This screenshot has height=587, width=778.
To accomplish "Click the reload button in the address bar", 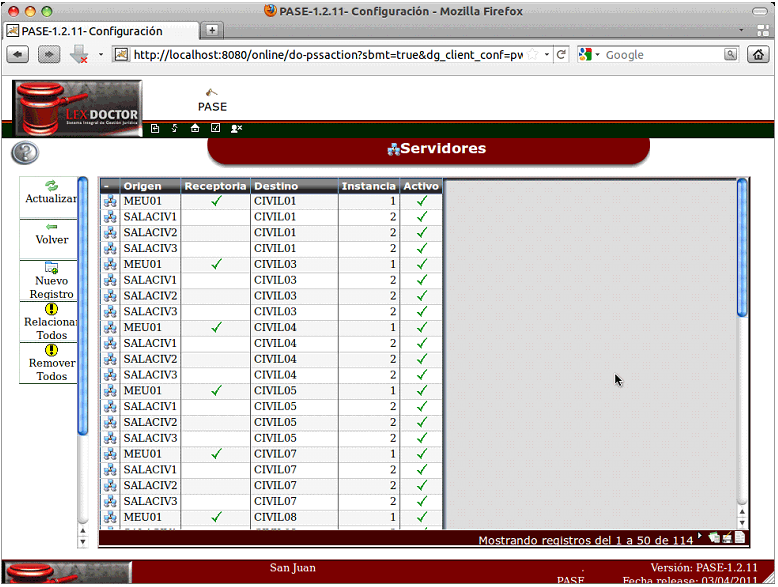I will [562, 54].
